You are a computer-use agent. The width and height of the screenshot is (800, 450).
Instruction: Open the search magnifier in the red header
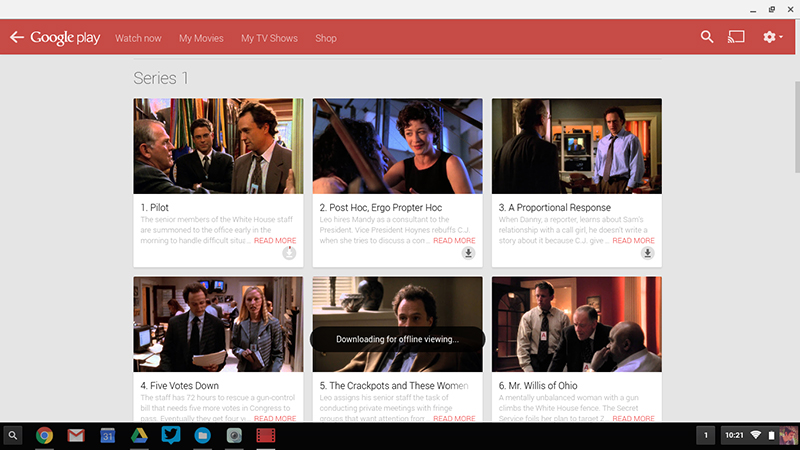point(707,37)
